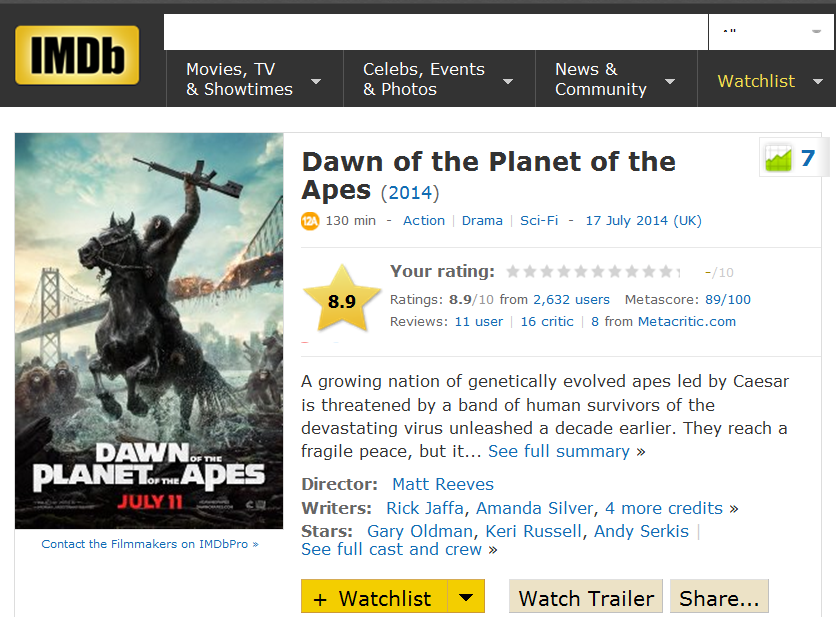
Task: Add the movie to your Watchlist
Action: (x=374, y=598)
